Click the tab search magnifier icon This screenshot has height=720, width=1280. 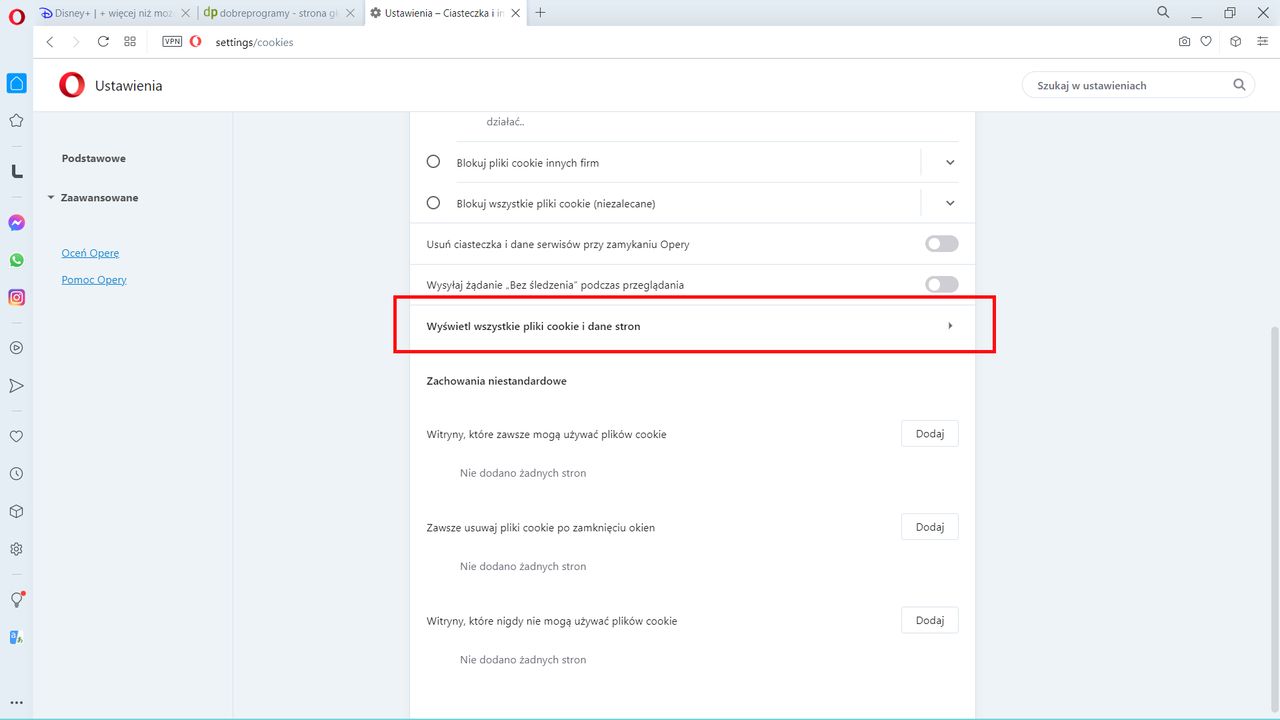[x=1163, y=13]
